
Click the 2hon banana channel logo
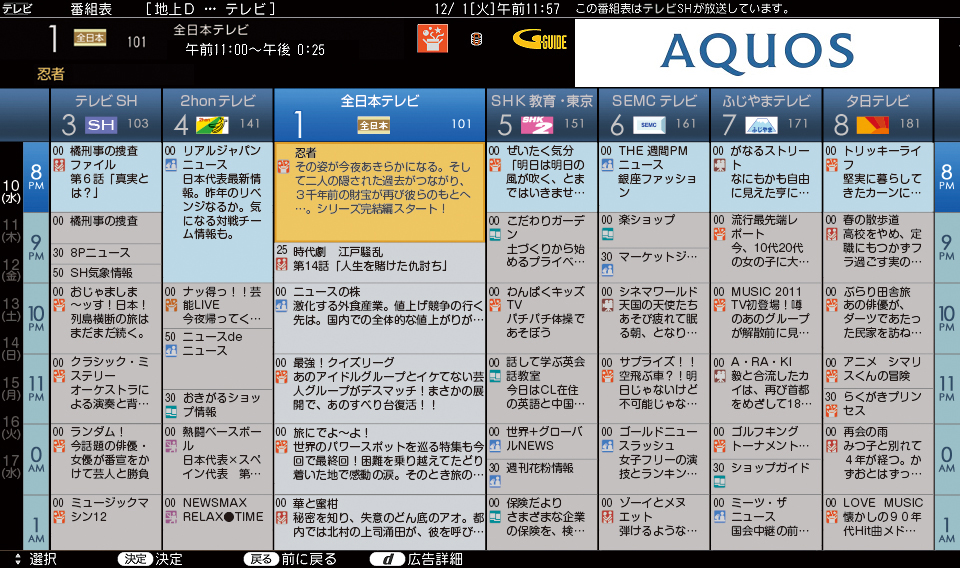pyautogui.click(x=212, y=125)
